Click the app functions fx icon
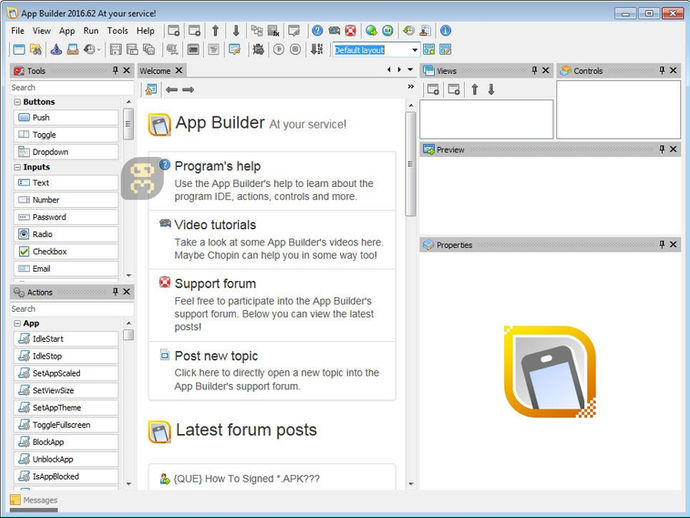 273,31
